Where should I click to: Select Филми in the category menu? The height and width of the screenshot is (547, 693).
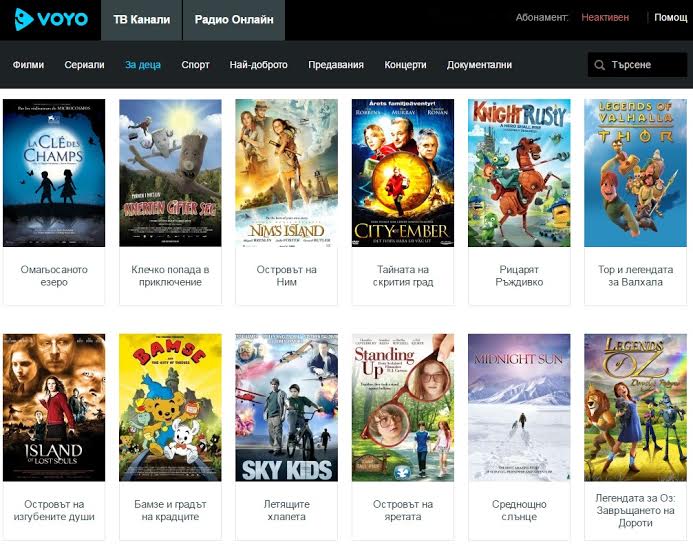[28, 65]
